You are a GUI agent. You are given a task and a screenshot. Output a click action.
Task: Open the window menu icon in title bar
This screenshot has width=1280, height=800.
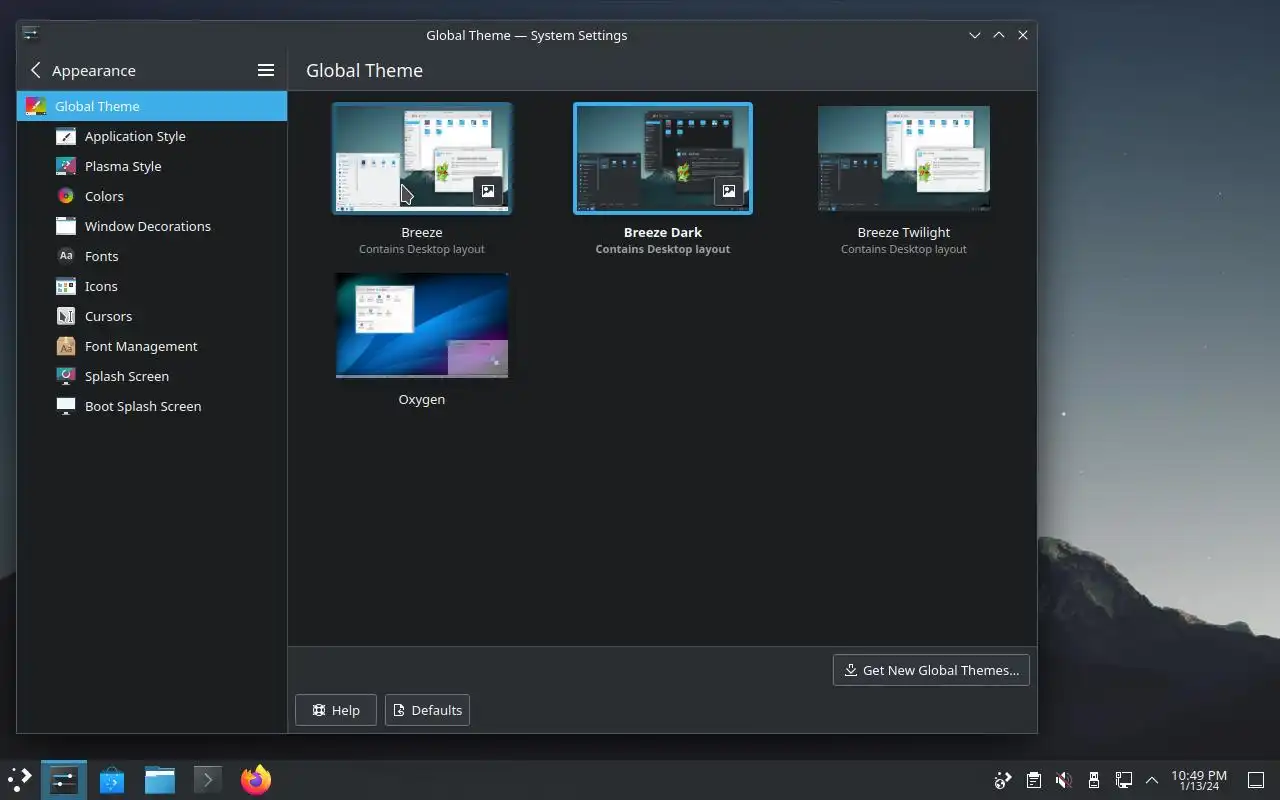(x=31, y=34)
